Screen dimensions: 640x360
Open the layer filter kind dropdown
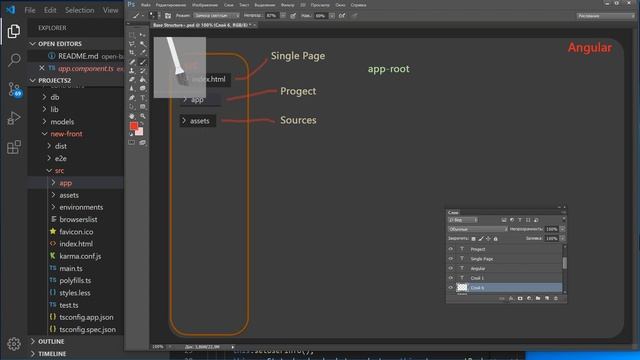click(x=463, y=220)
